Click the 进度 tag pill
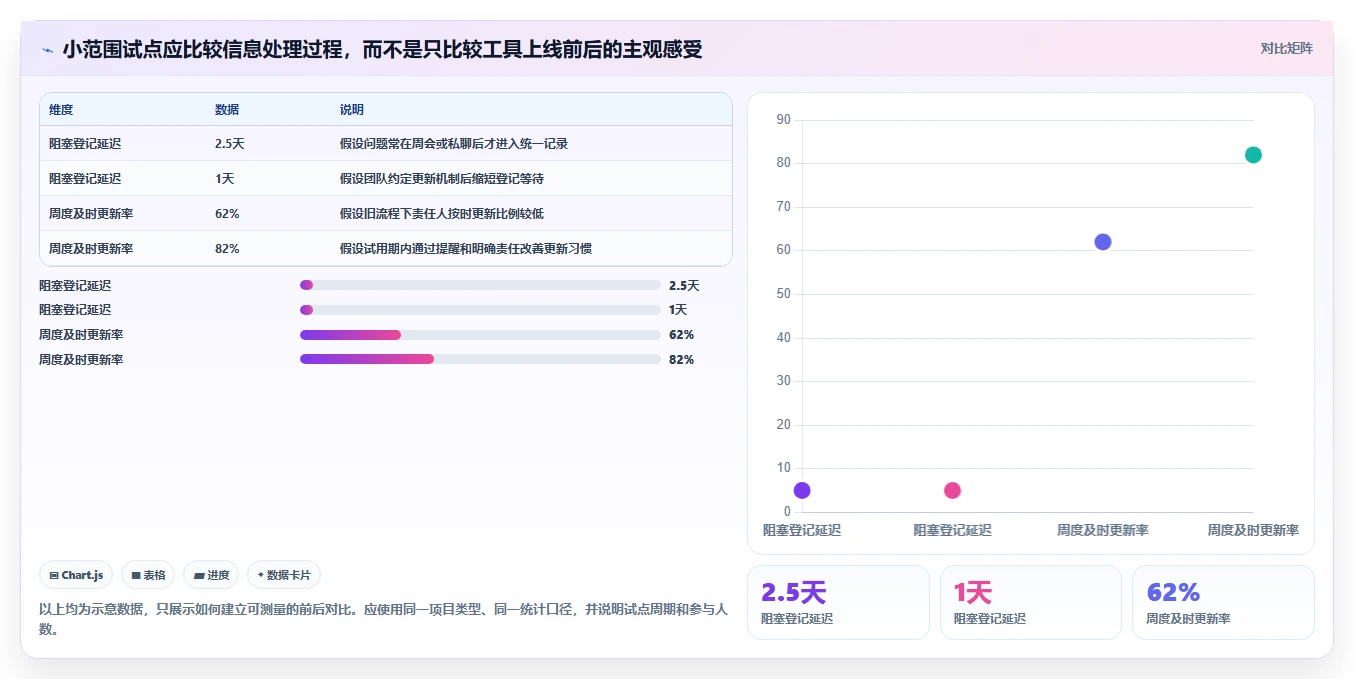Viewport: 1354px width, 679px height. tap(211, 575)
